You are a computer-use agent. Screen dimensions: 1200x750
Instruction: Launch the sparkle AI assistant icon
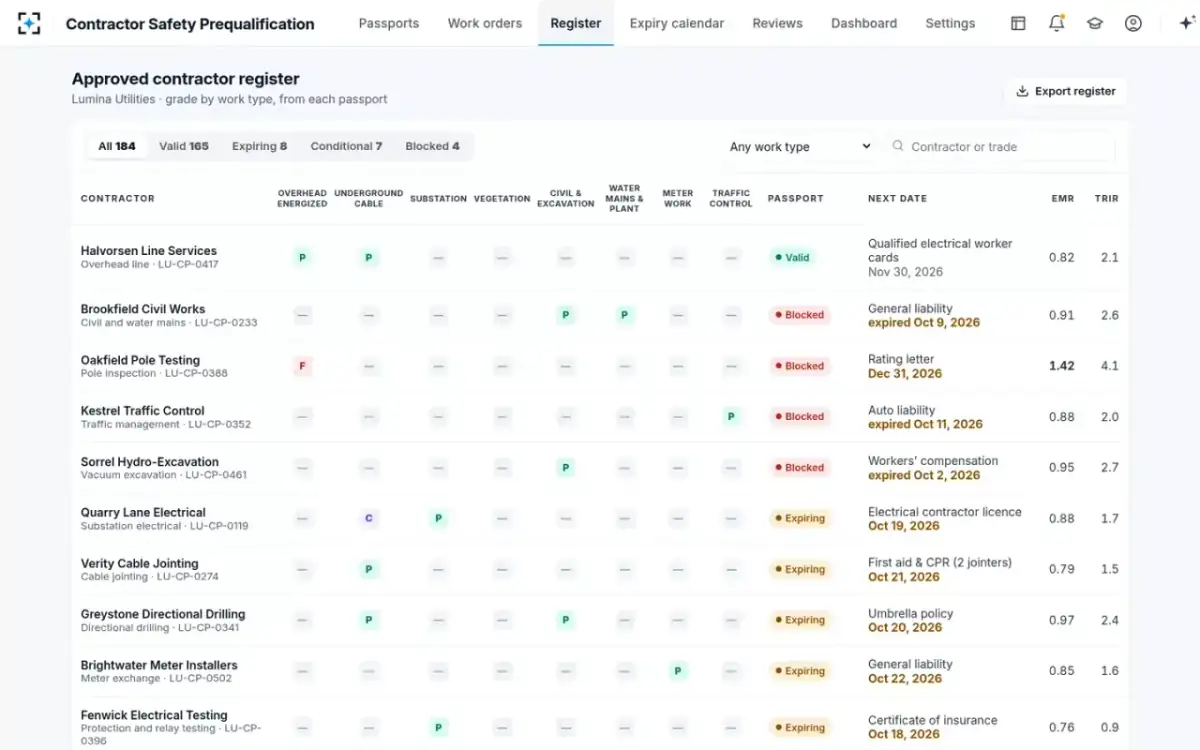[x=1187, y=23]
